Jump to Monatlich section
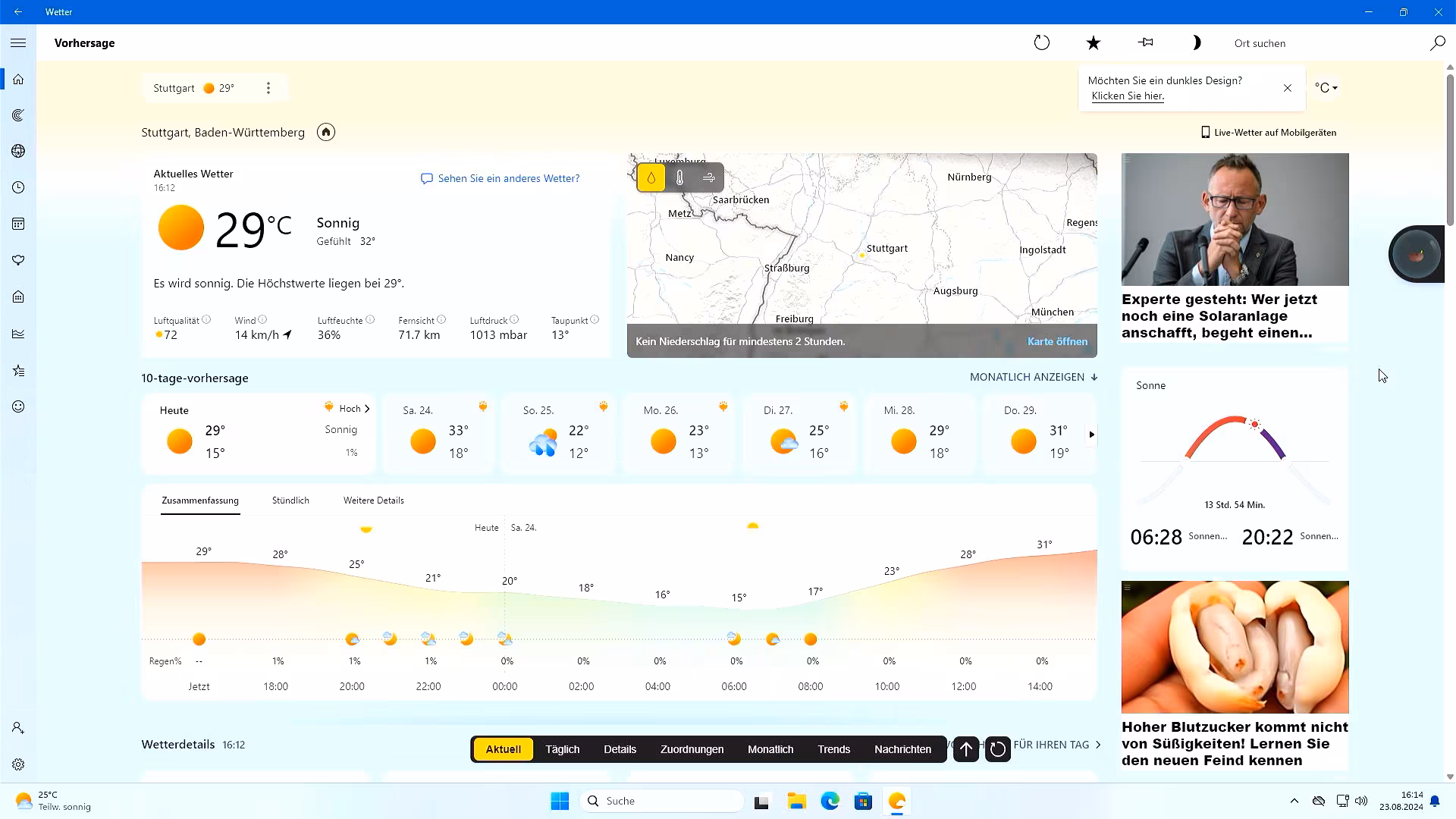1456x819 pixels. pyautogui.click(x=770, y=749)
